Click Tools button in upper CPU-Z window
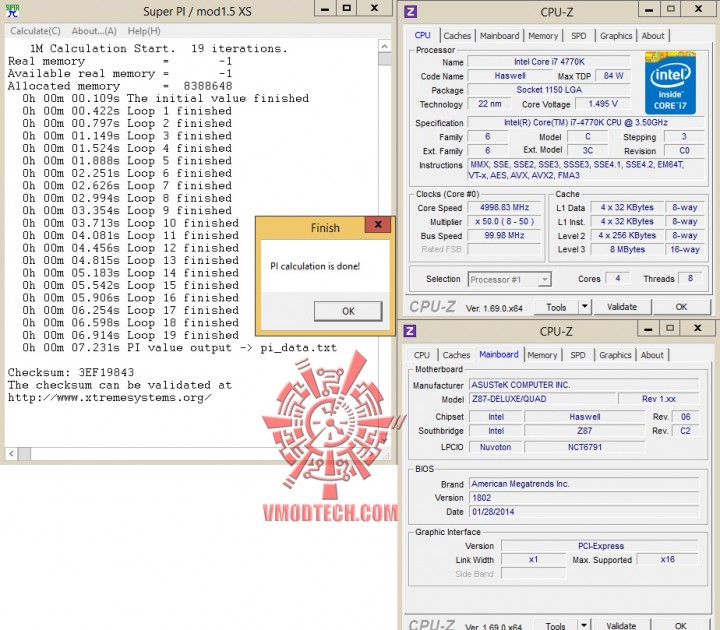The image size is (720, 630). pyautogui.click(x=556, y=307)
